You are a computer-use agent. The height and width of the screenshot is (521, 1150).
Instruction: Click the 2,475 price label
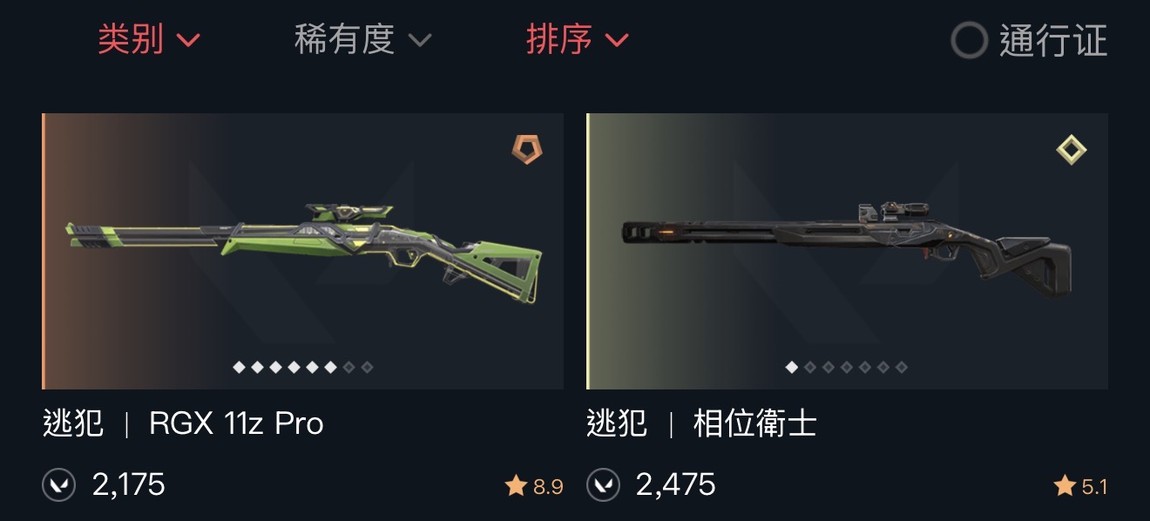675,485
